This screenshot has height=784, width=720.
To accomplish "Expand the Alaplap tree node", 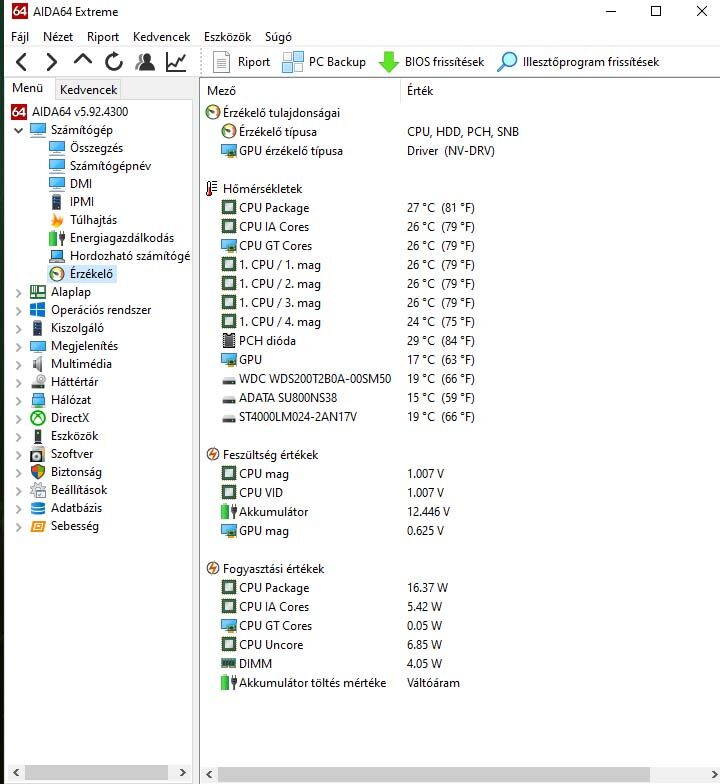I will point(18,292).
